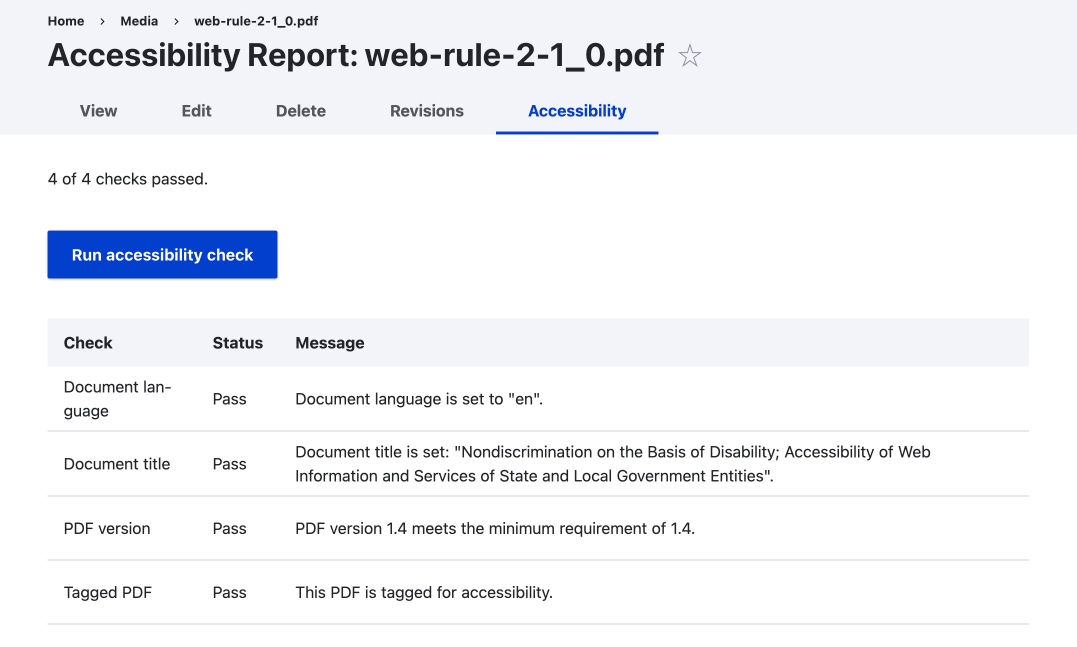This screenshot has width=1077, height=647.
Task: Go to Media in the breadcrumb
Action: [139, 21]
